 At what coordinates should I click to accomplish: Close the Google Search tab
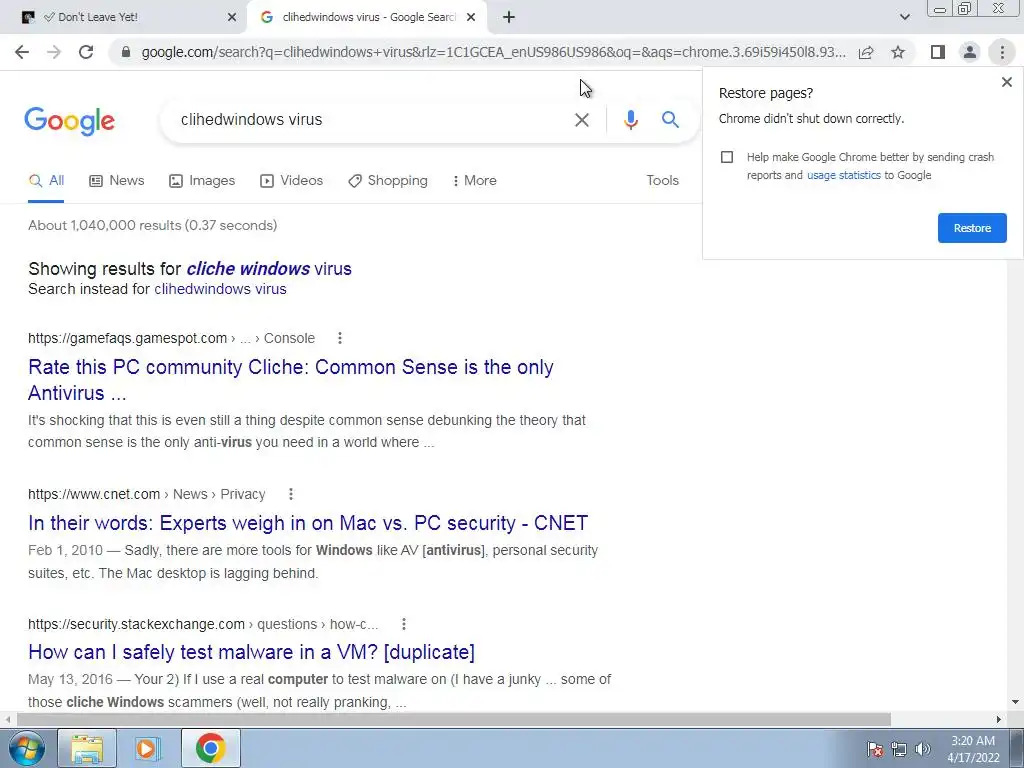471,18
